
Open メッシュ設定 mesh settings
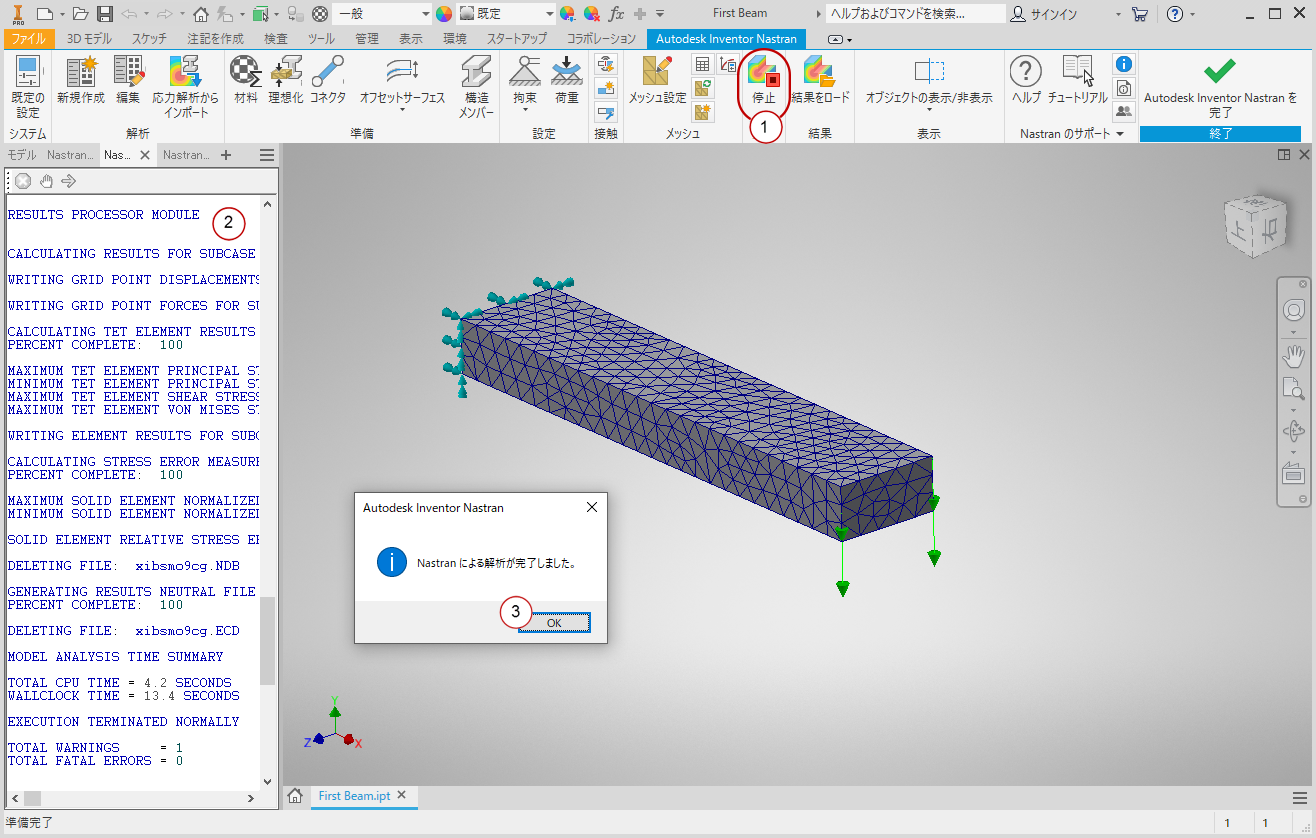coord(657,72)
